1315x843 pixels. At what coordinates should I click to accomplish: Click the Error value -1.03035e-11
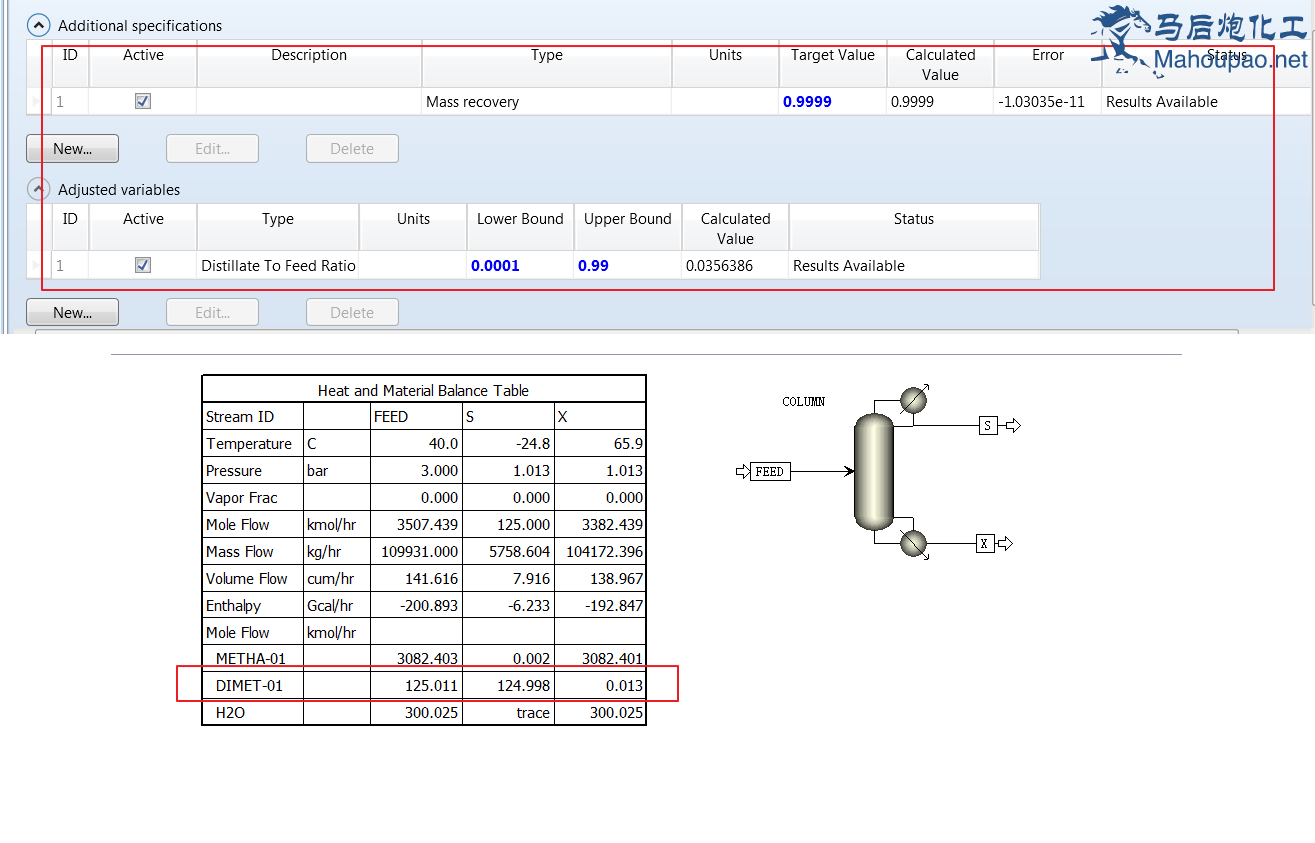click(1048, 101)
